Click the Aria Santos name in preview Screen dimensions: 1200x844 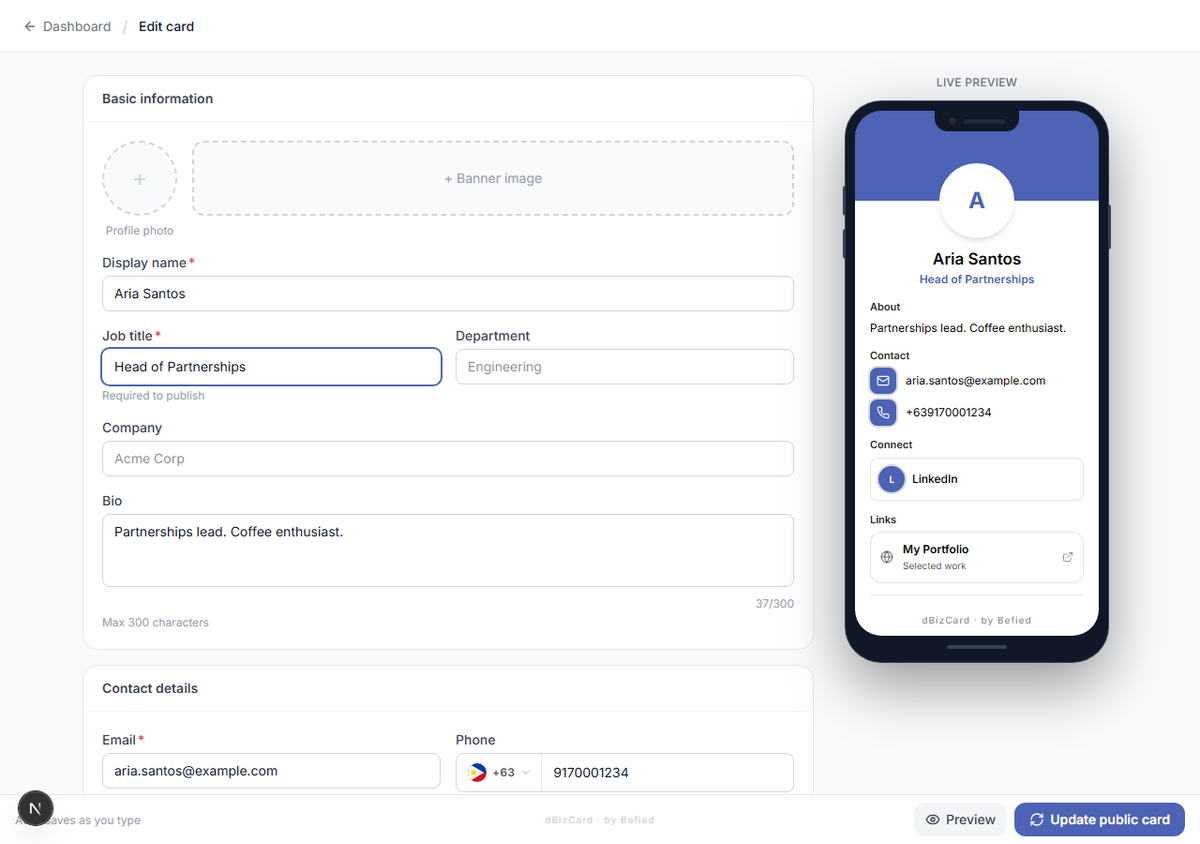977,259
